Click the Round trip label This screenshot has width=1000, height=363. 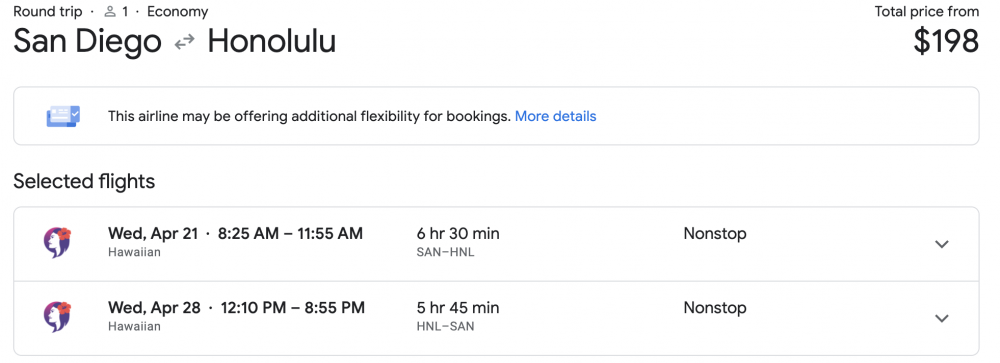click(x=48, y=11)
